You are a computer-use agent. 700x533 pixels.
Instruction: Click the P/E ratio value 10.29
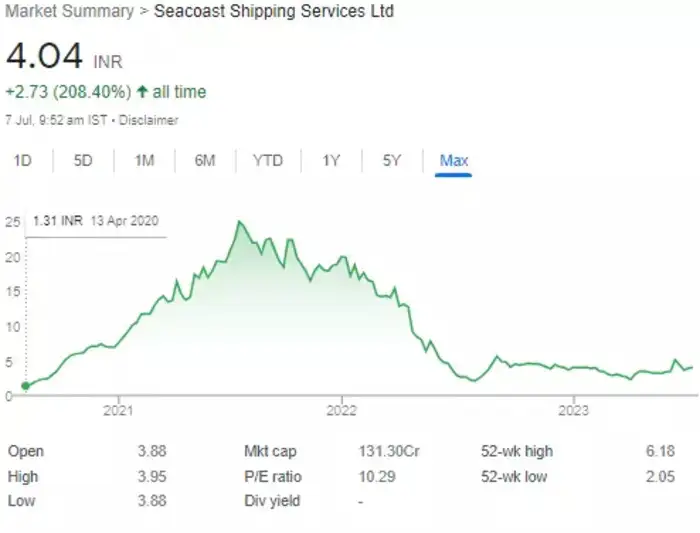375,477
